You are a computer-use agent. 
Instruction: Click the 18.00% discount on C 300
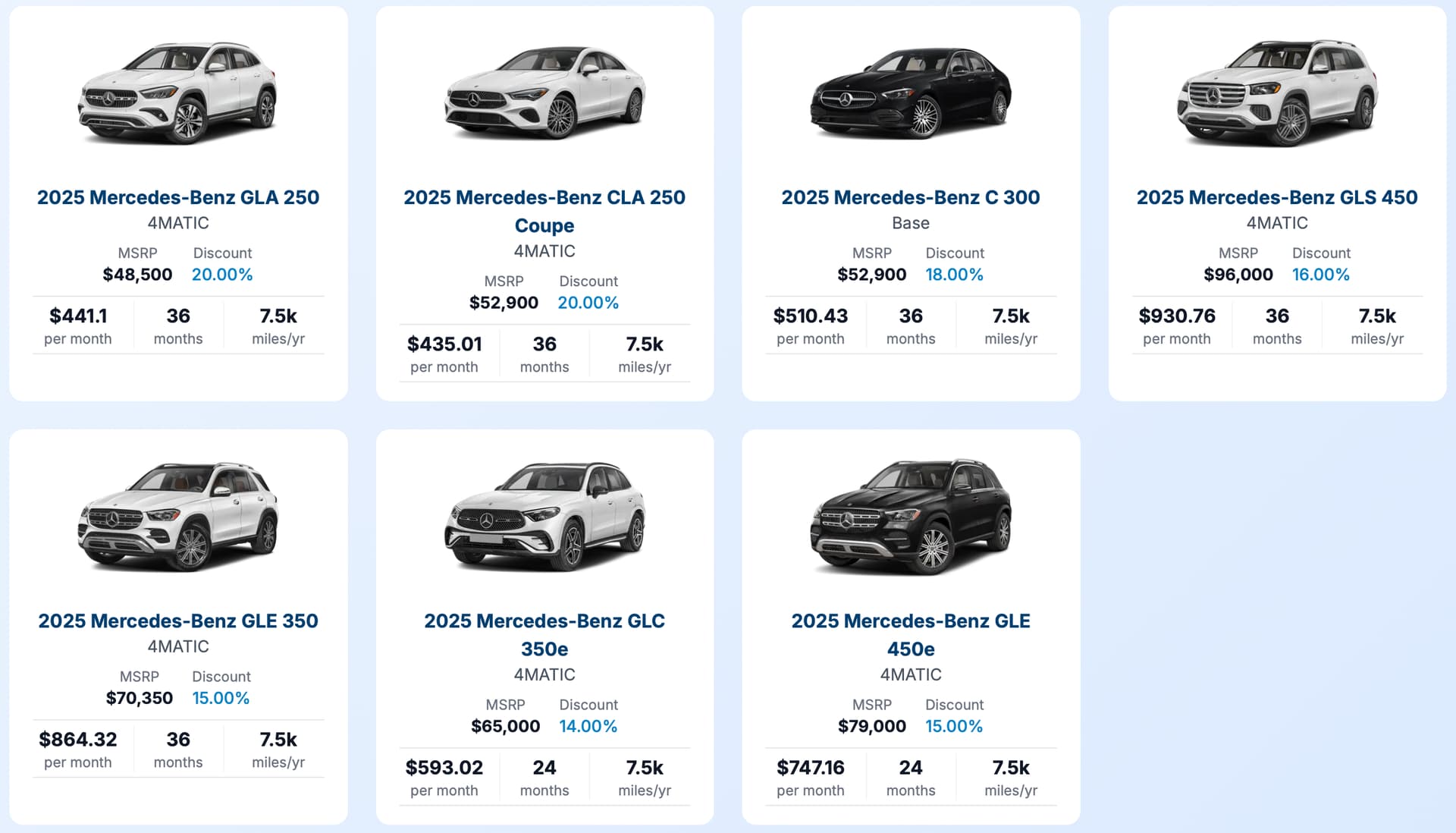(954, 275)
